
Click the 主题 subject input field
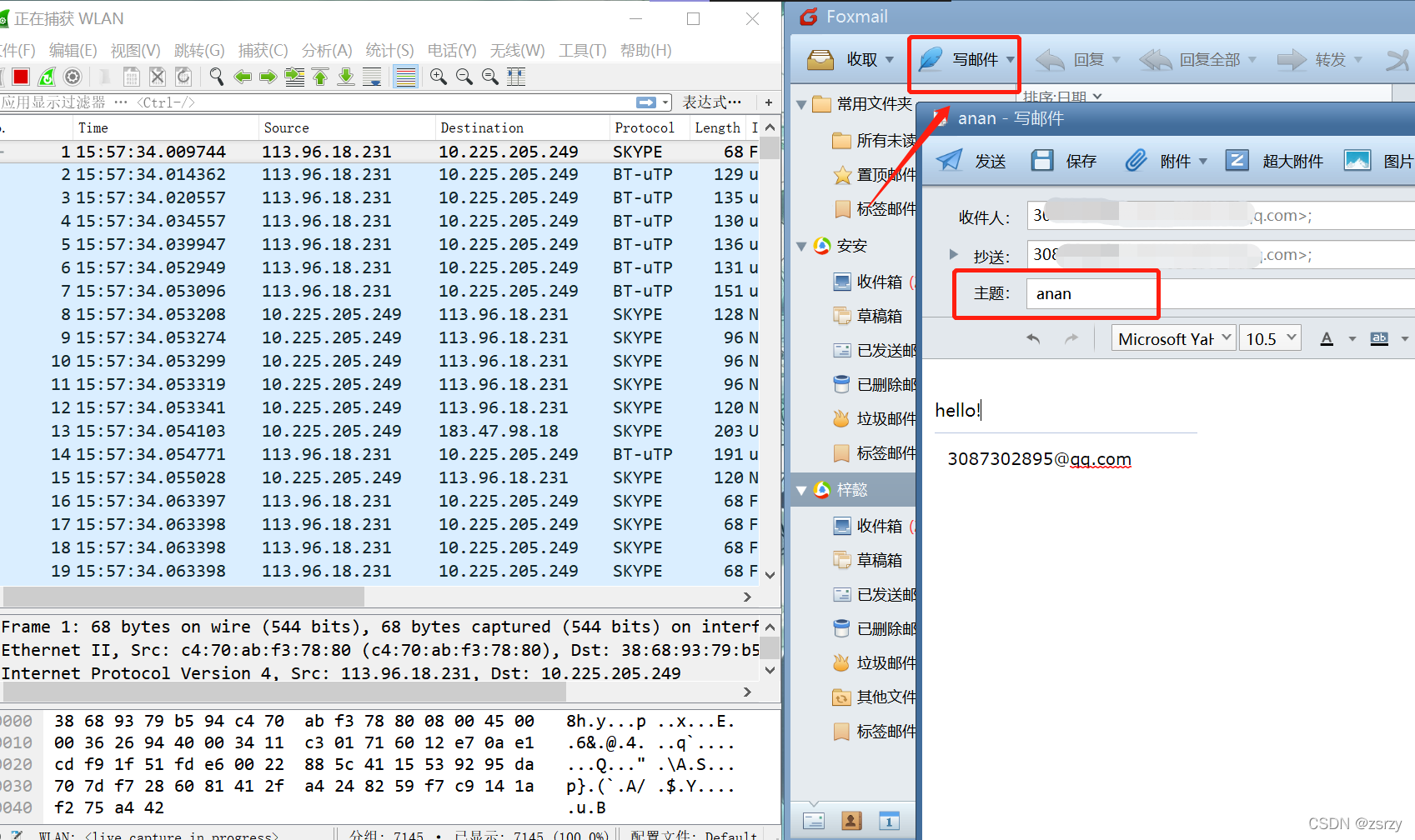point(1220,293)
